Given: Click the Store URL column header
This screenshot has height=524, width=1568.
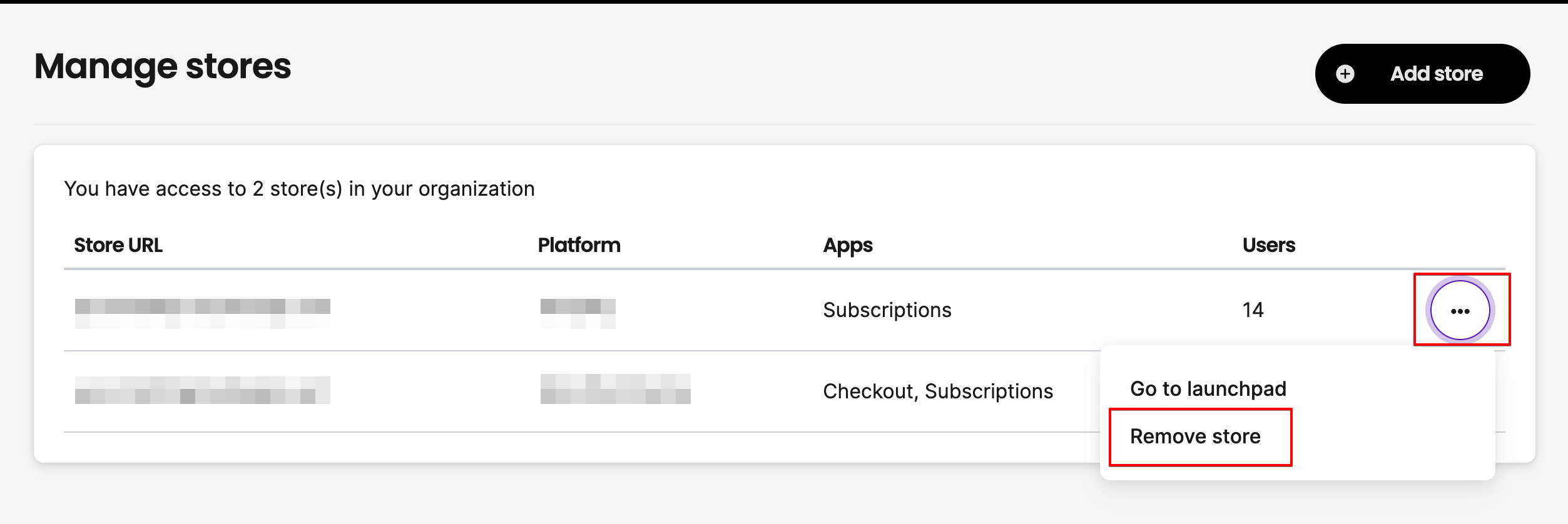Looking at the screenshot, I should tap(118, 245).
